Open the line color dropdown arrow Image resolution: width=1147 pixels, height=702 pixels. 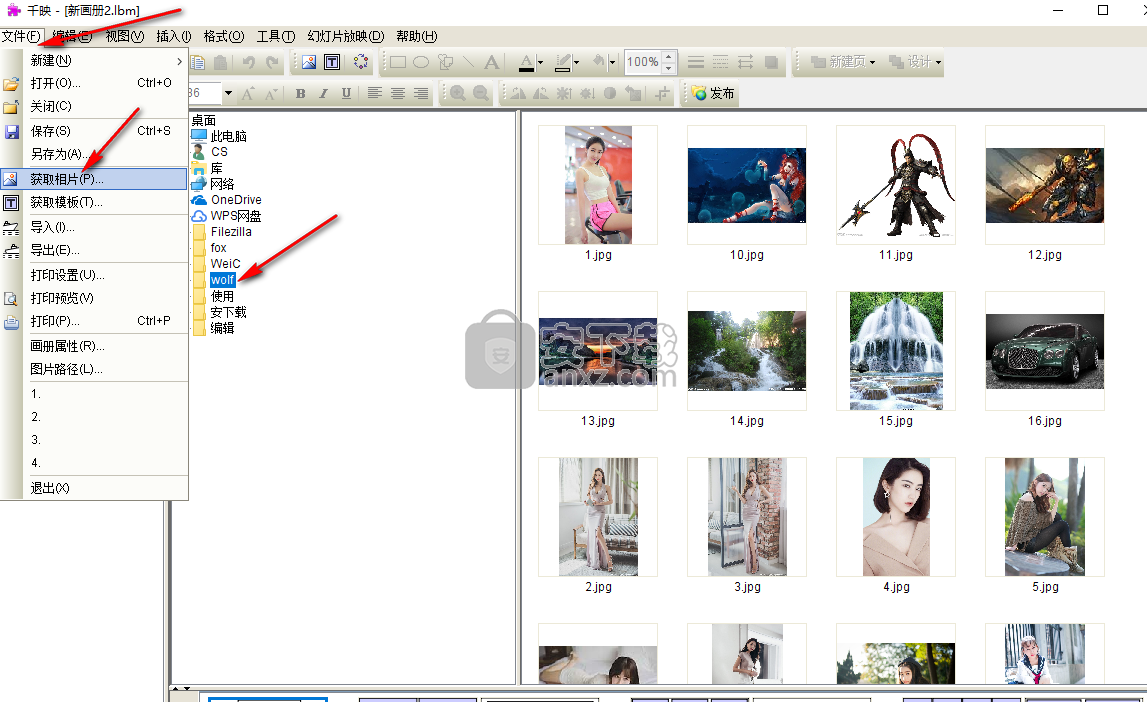576,63
